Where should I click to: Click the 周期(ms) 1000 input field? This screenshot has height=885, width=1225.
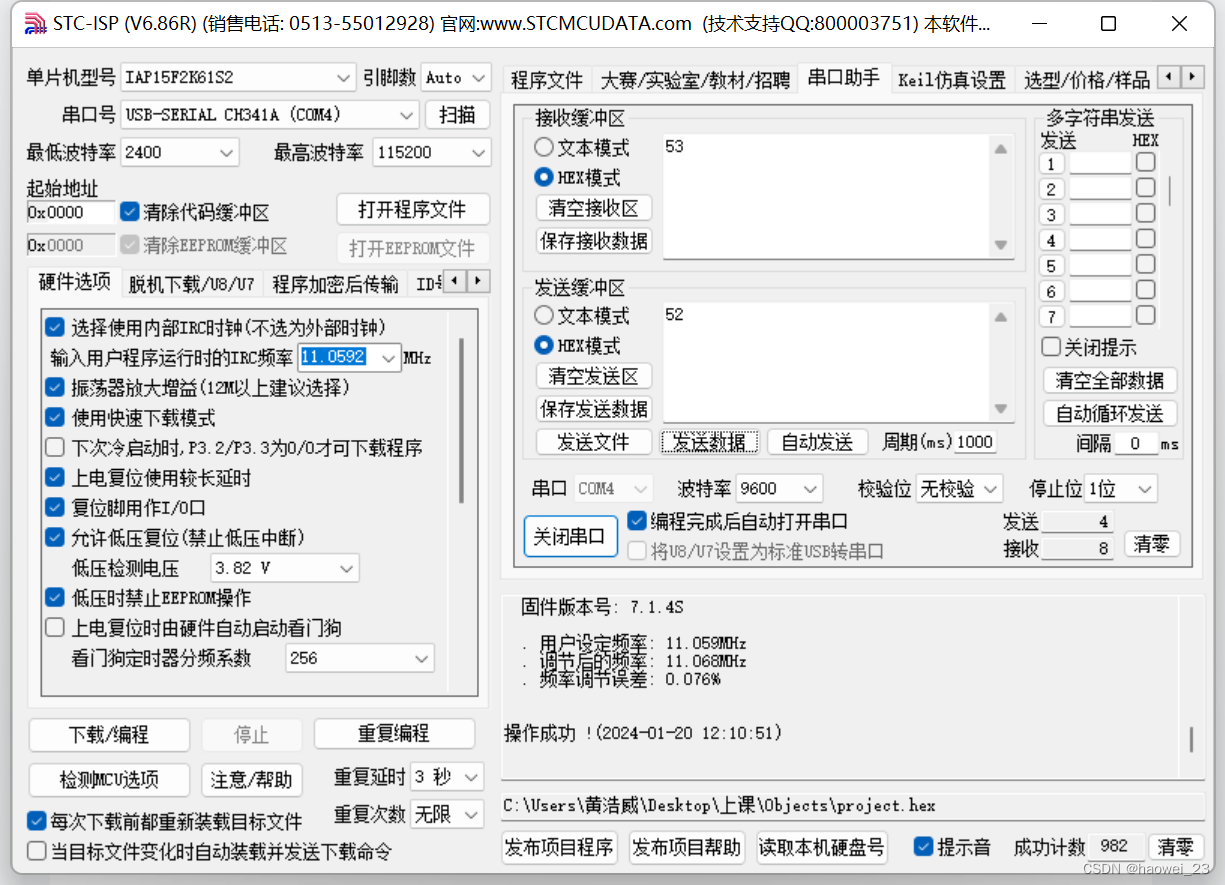click(975, 442)
